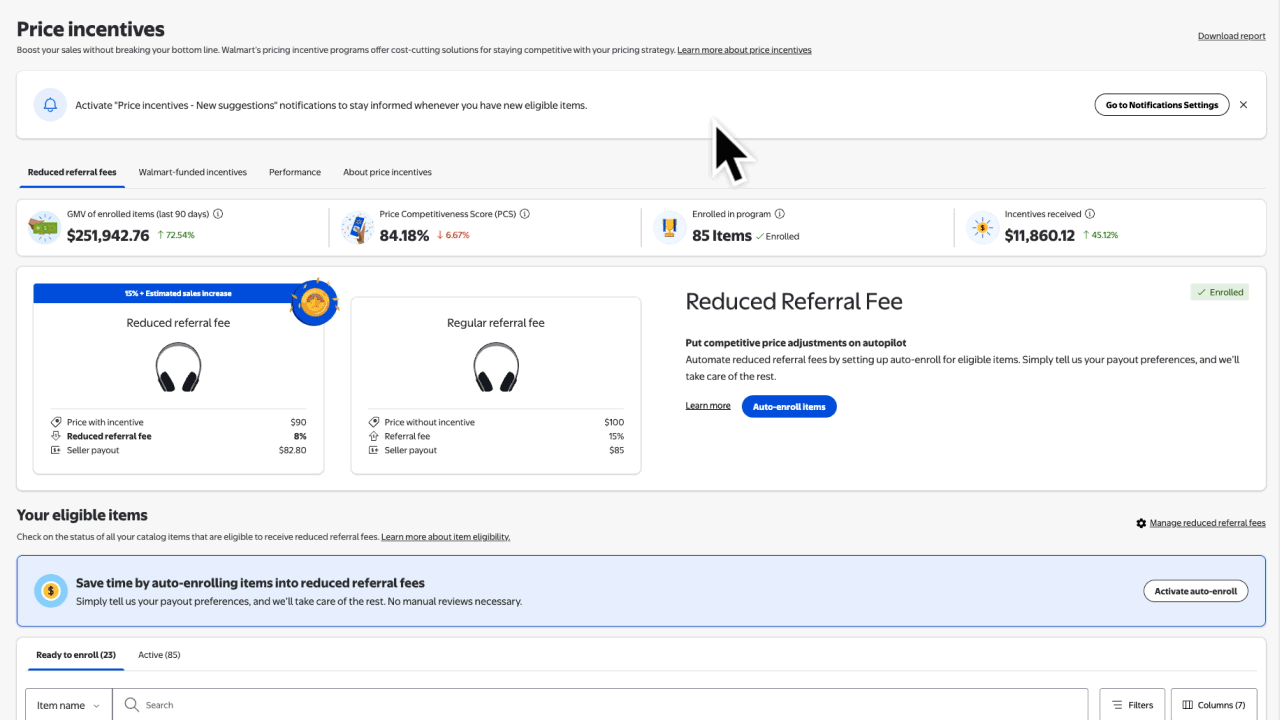Open the Download report link
Image resolution: width=1280 pixels, height=720 pixels.
click(x=1232, y=36)
